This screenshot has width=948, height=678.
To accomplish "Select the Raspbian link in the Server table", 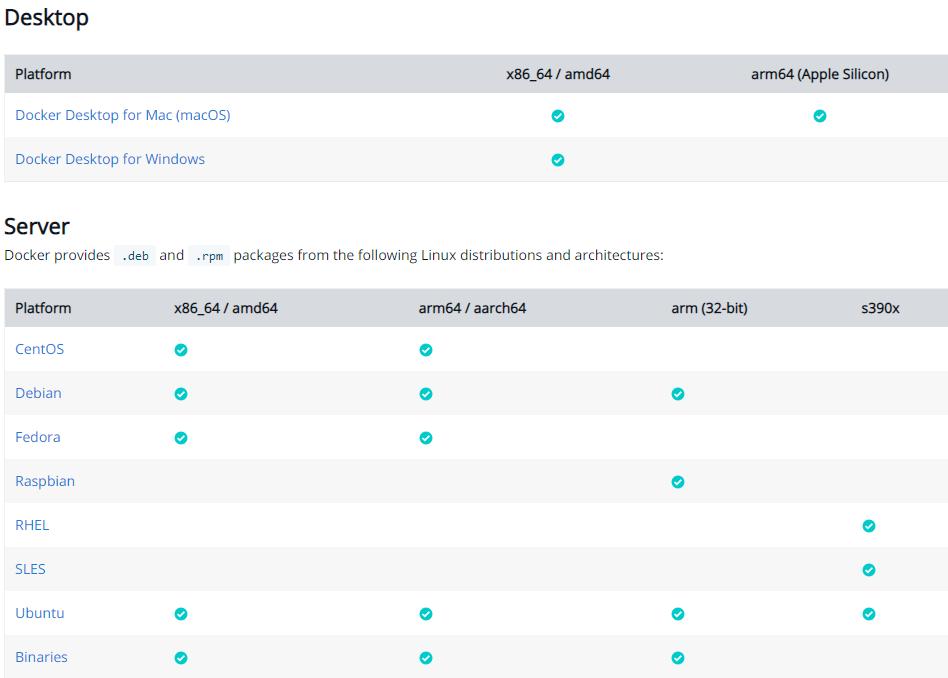I will tap(47, 481).
